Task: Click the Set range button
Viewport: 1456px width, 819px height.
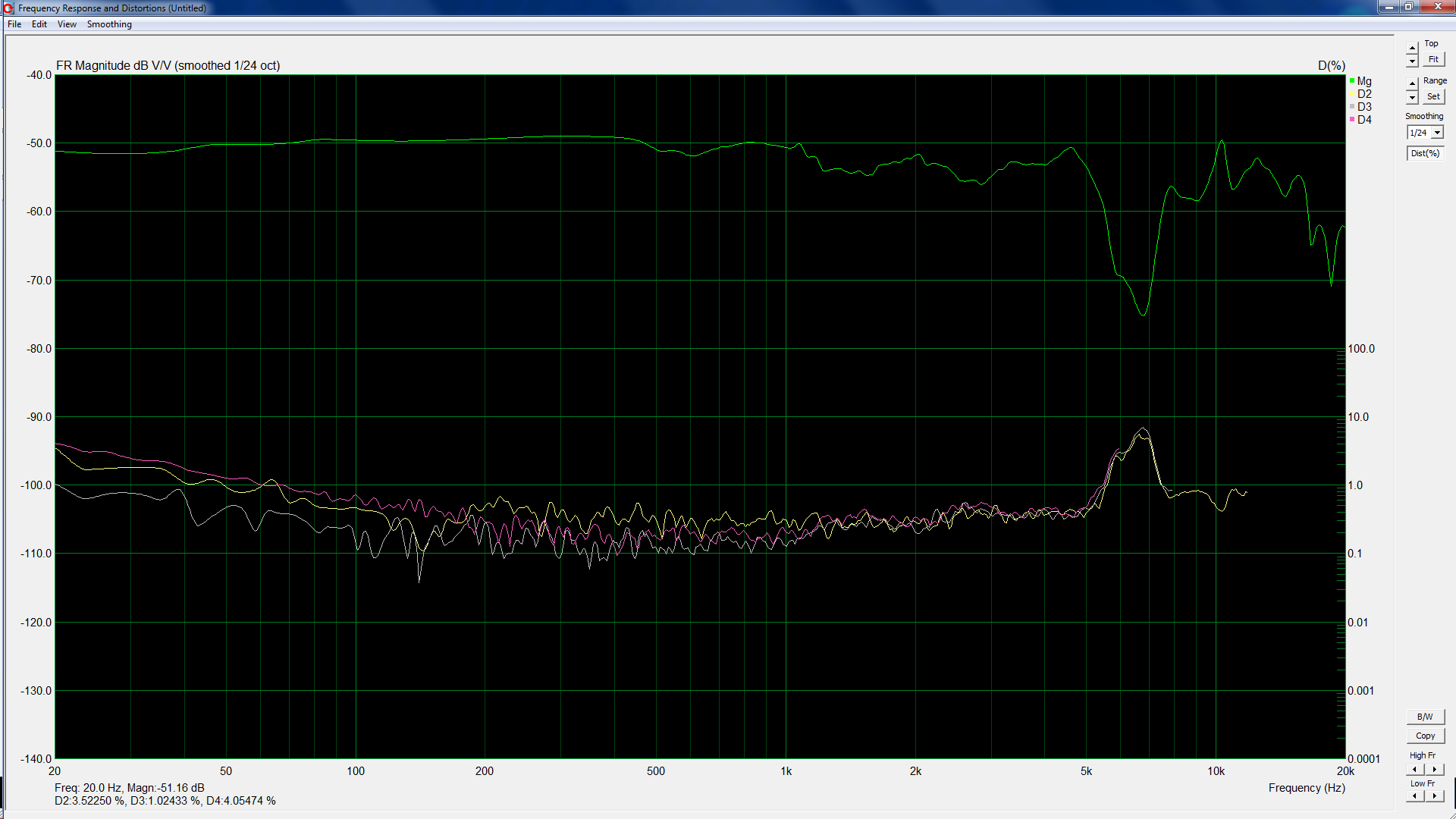Action: click(1433, 96)
